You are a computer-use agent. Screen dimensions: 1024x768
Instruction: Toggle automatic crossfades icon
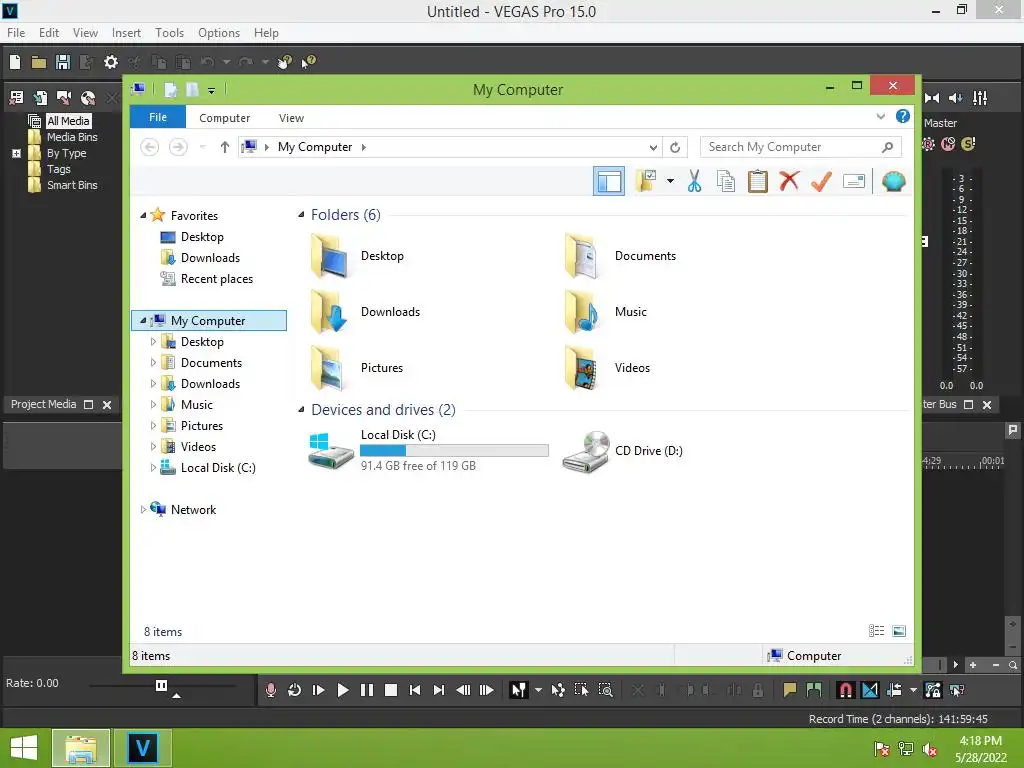[870, 690]
